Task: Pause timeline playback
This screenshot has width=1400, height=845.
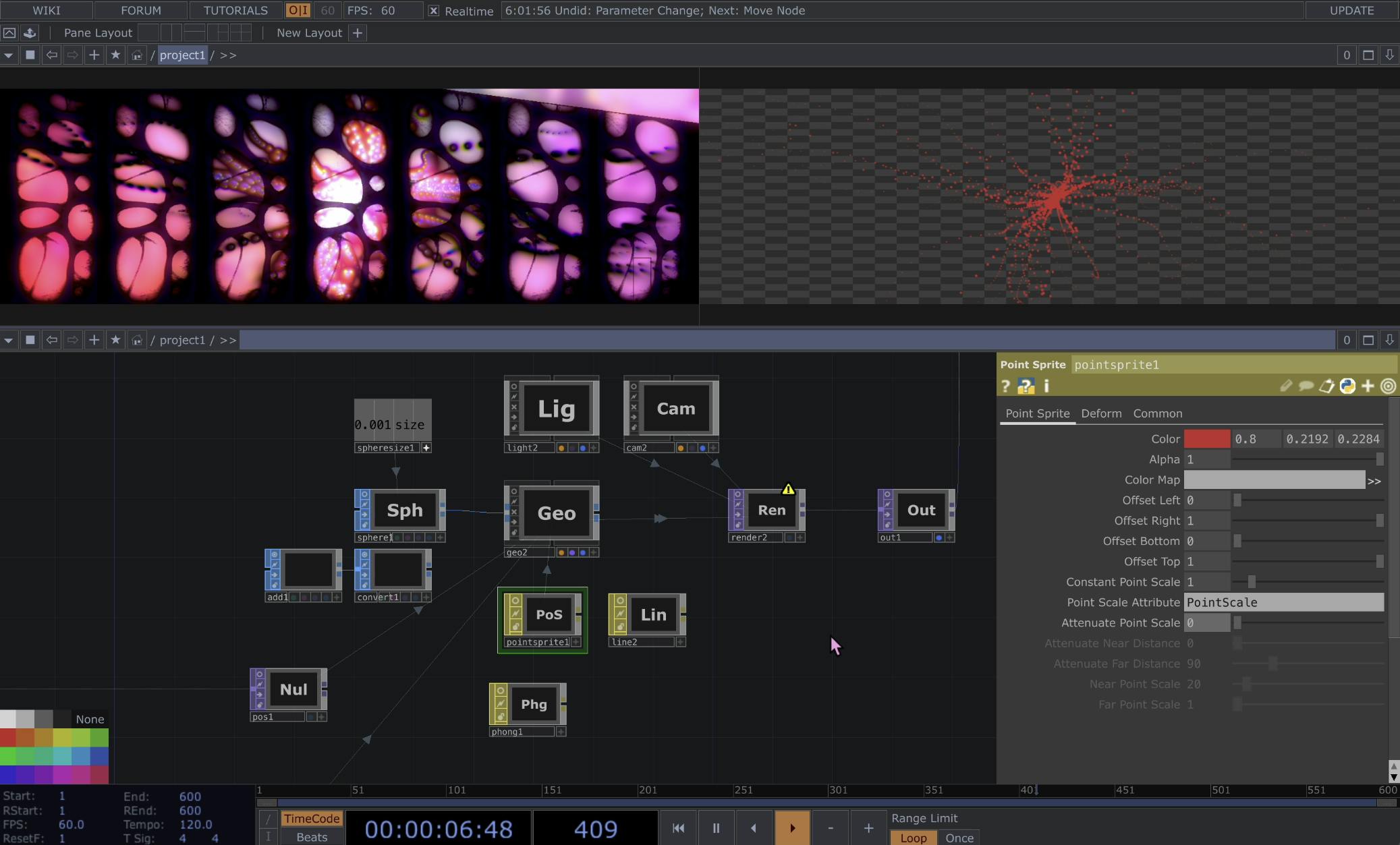Action: tap(716, 827)
